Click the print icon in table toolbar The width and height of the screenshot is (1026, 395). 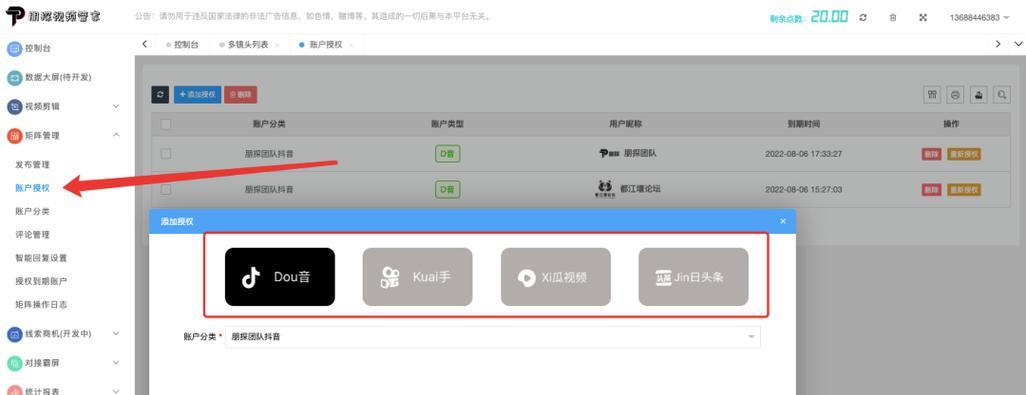[955, 94]
